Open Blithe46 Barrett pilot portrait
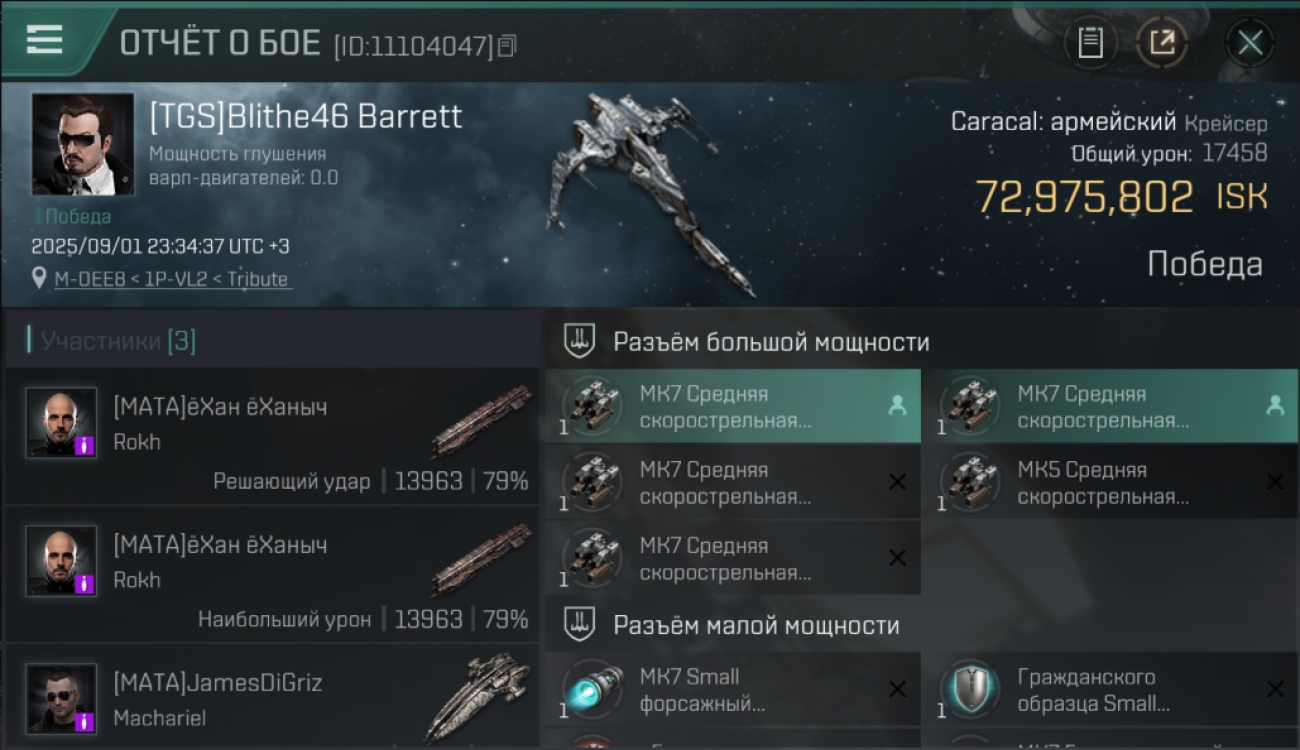1300x750 pixels. tap(82, 144)
